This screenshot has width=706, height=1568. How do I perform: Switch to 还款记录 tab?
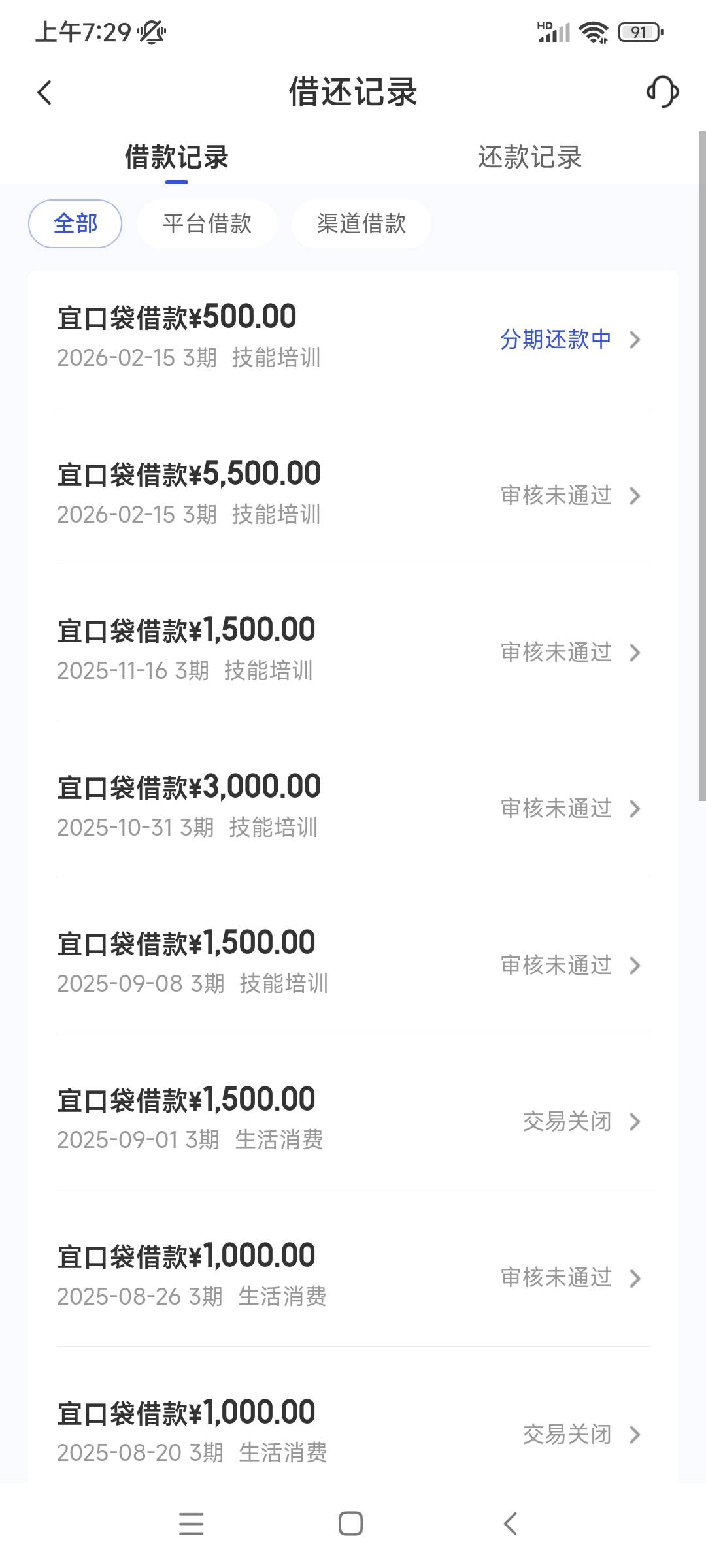[x=529, y=157]
